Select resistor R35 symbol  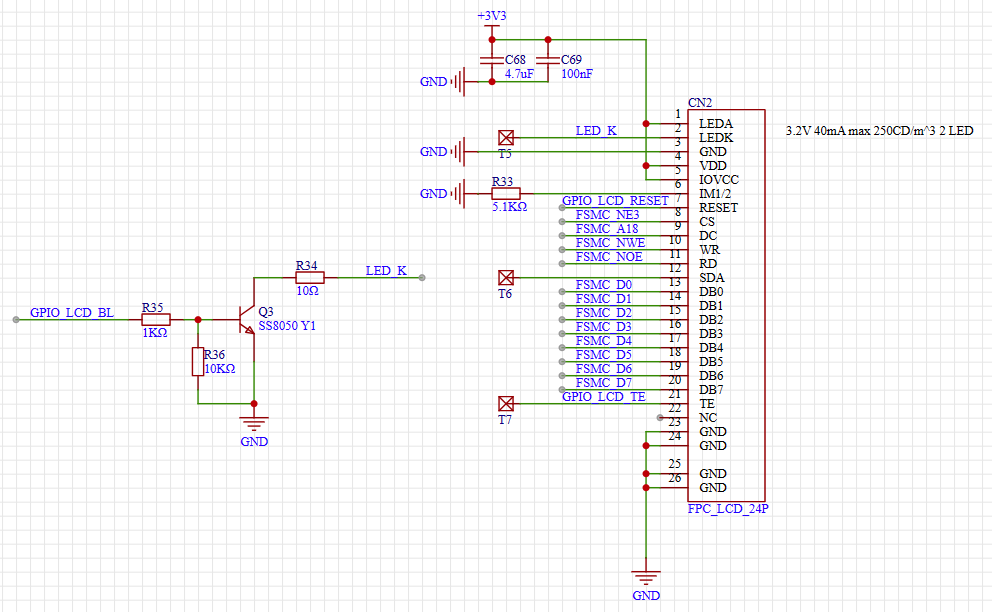pos(156,320)
